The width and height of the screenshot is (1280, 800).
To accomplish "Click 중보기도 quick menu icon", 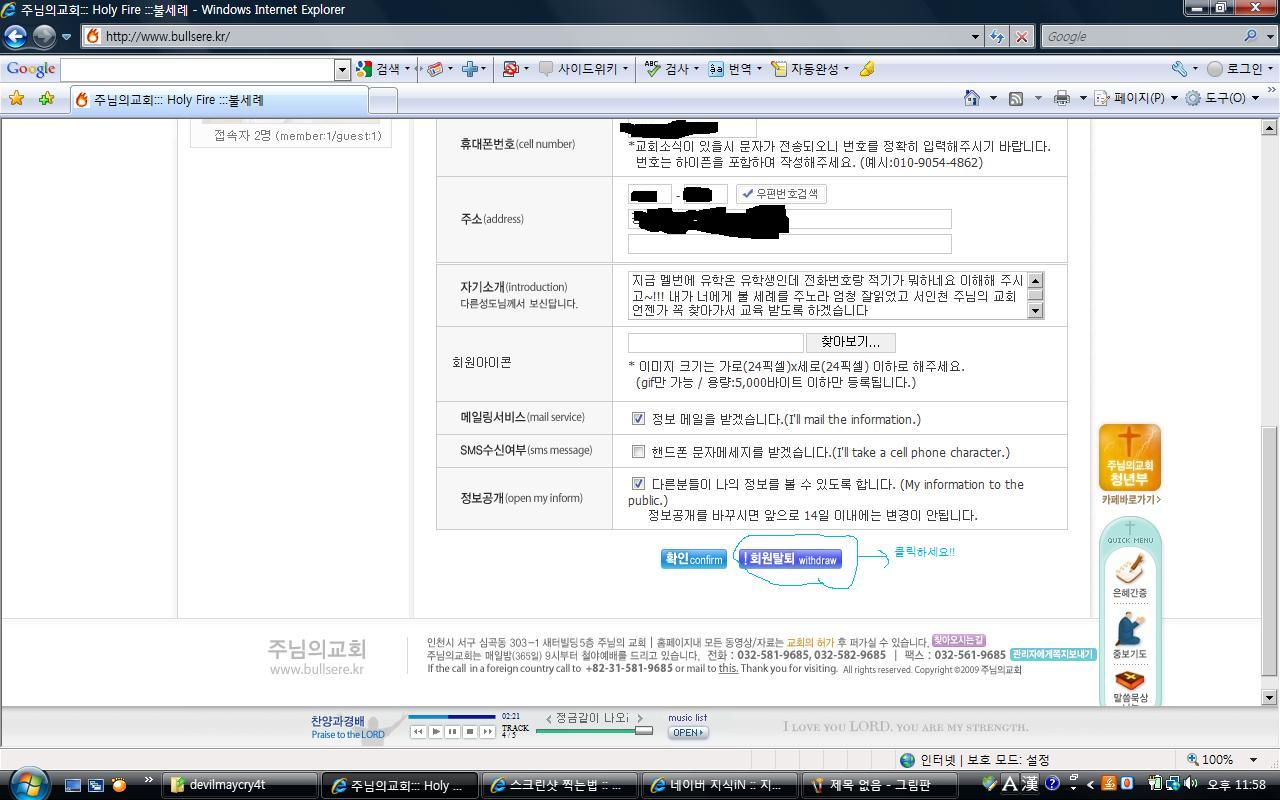I will point(1129,636).
